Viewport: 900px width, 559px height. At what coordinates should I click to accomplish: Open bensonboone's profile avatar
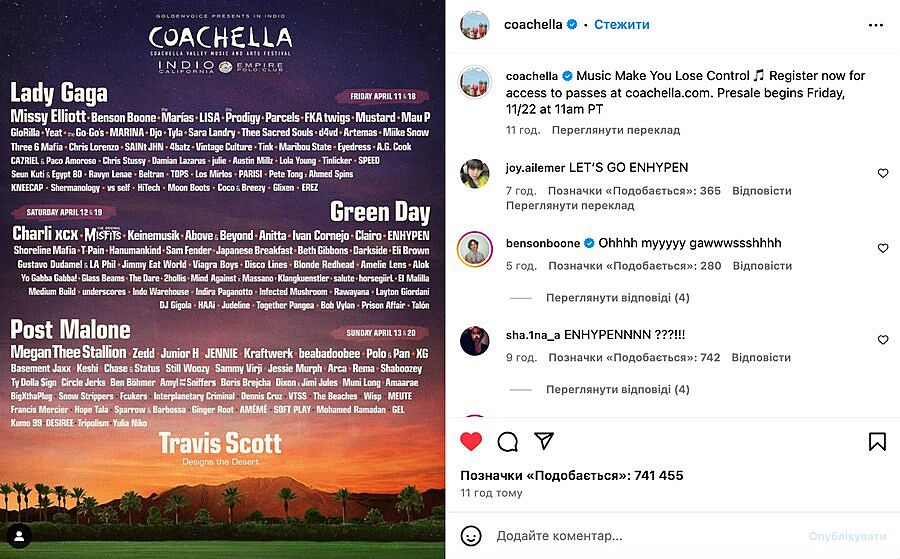[x=474, y=249]
